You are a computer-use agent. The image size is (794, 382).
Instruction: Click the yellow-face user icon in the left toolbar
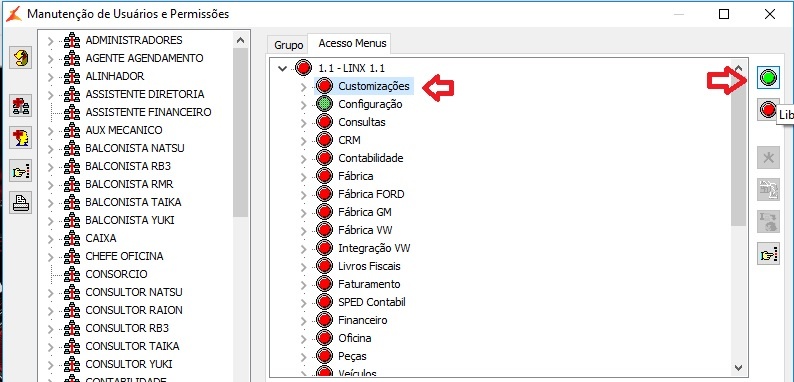(21, 137)
